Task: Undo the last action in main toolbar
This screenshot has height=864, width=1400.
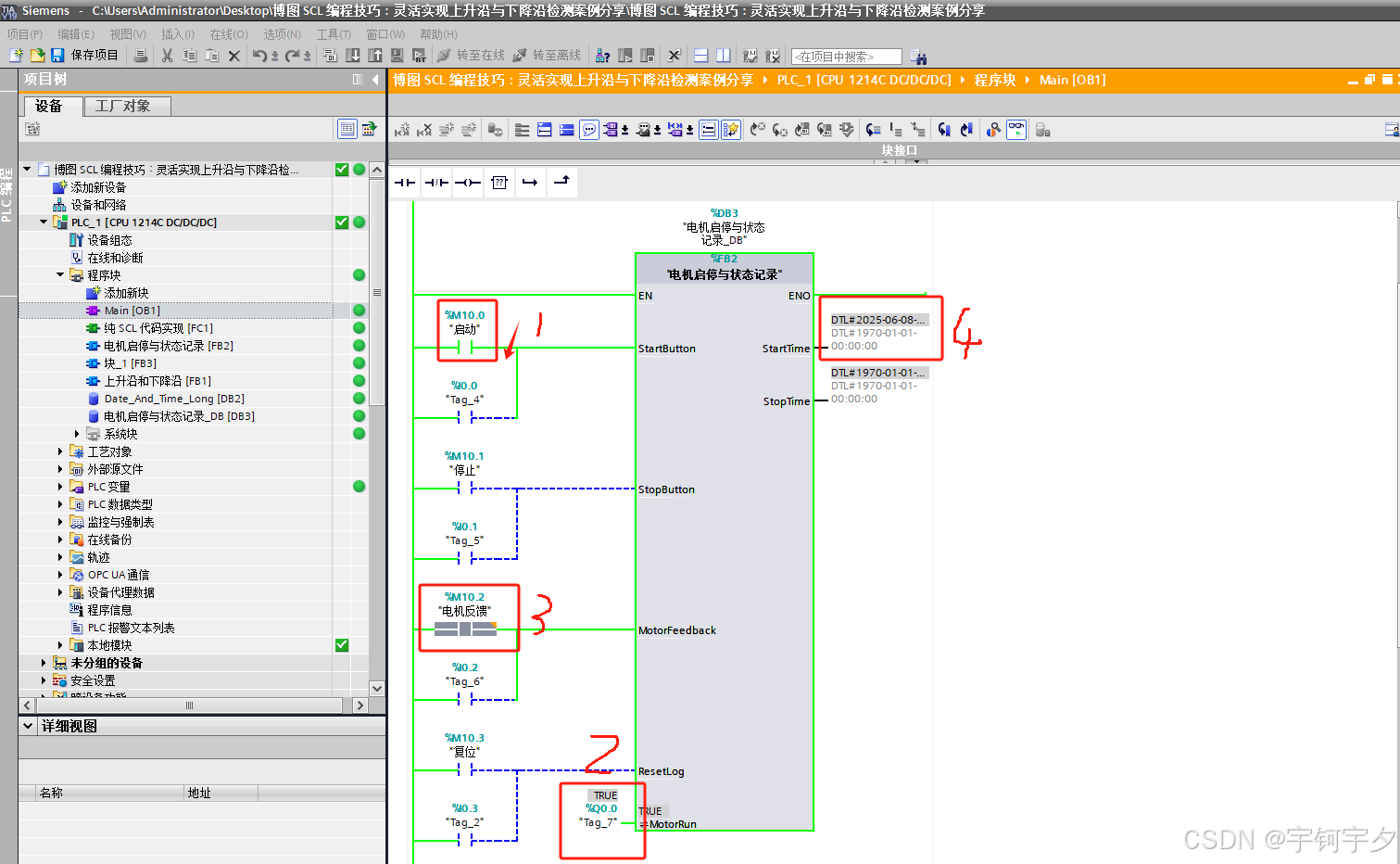Action: [260, 56]
